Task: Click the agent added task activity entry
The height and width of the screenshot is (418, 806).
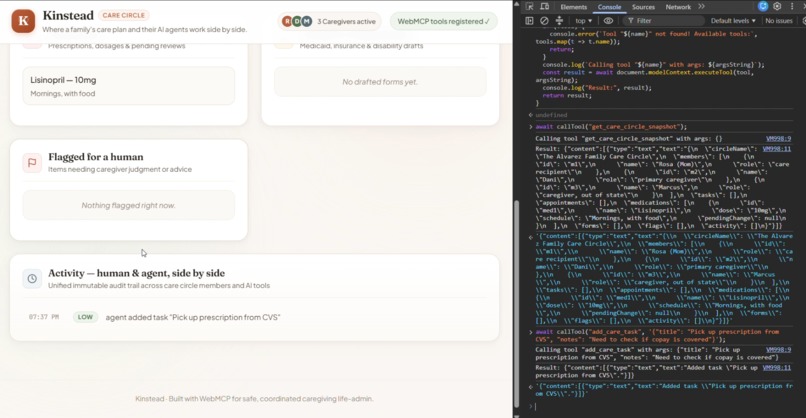Action: click(x=193, y=317)
